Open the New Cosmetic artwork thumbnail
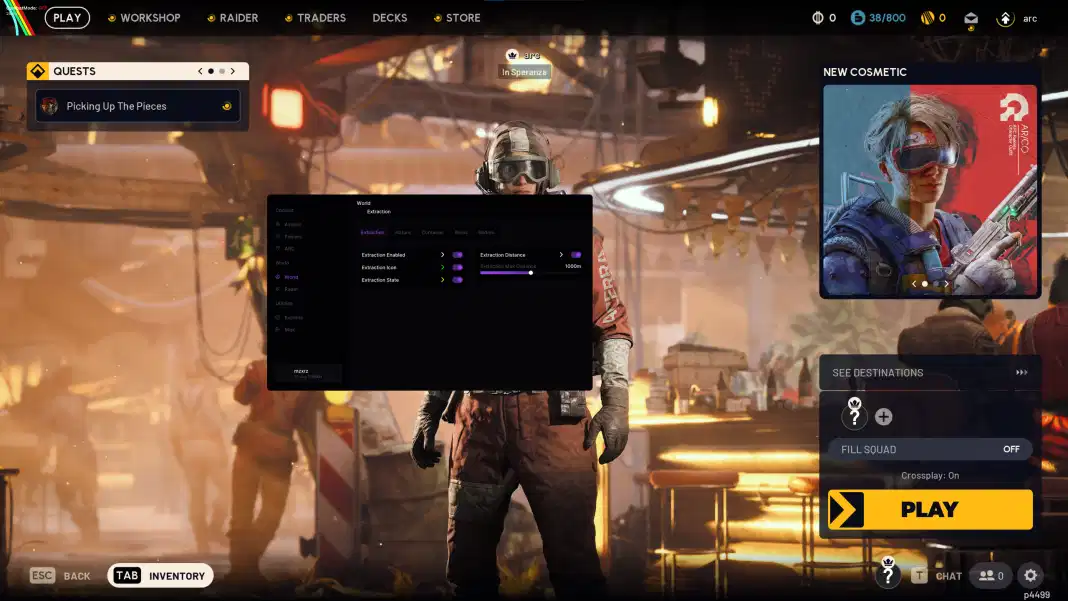 pos(930,191)
